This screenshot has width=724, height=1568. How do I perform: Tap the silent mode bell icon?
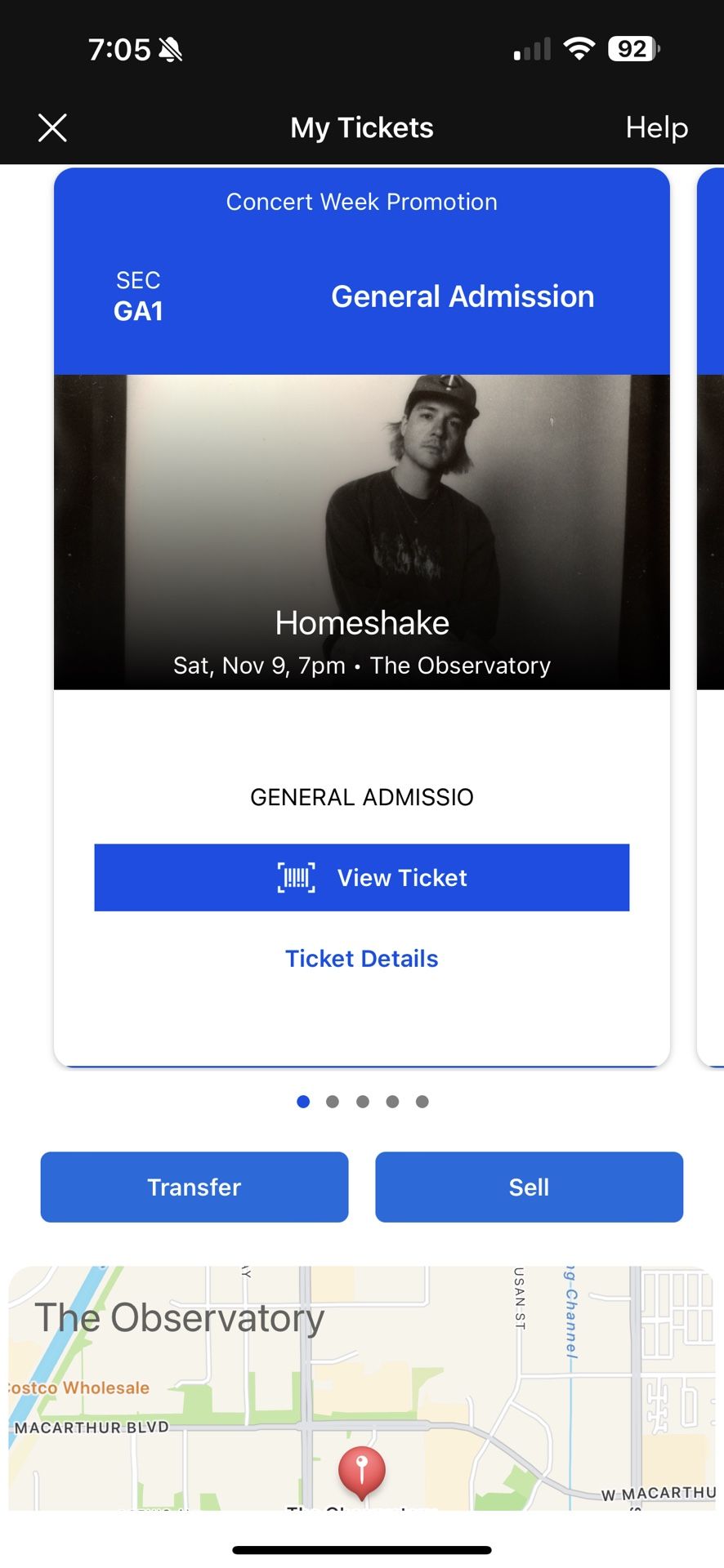(x=171, y=51)
